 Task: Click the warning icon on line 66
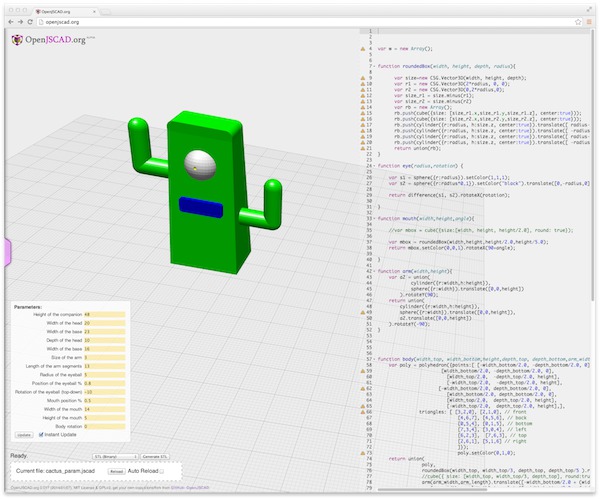(x=363, y=412)
